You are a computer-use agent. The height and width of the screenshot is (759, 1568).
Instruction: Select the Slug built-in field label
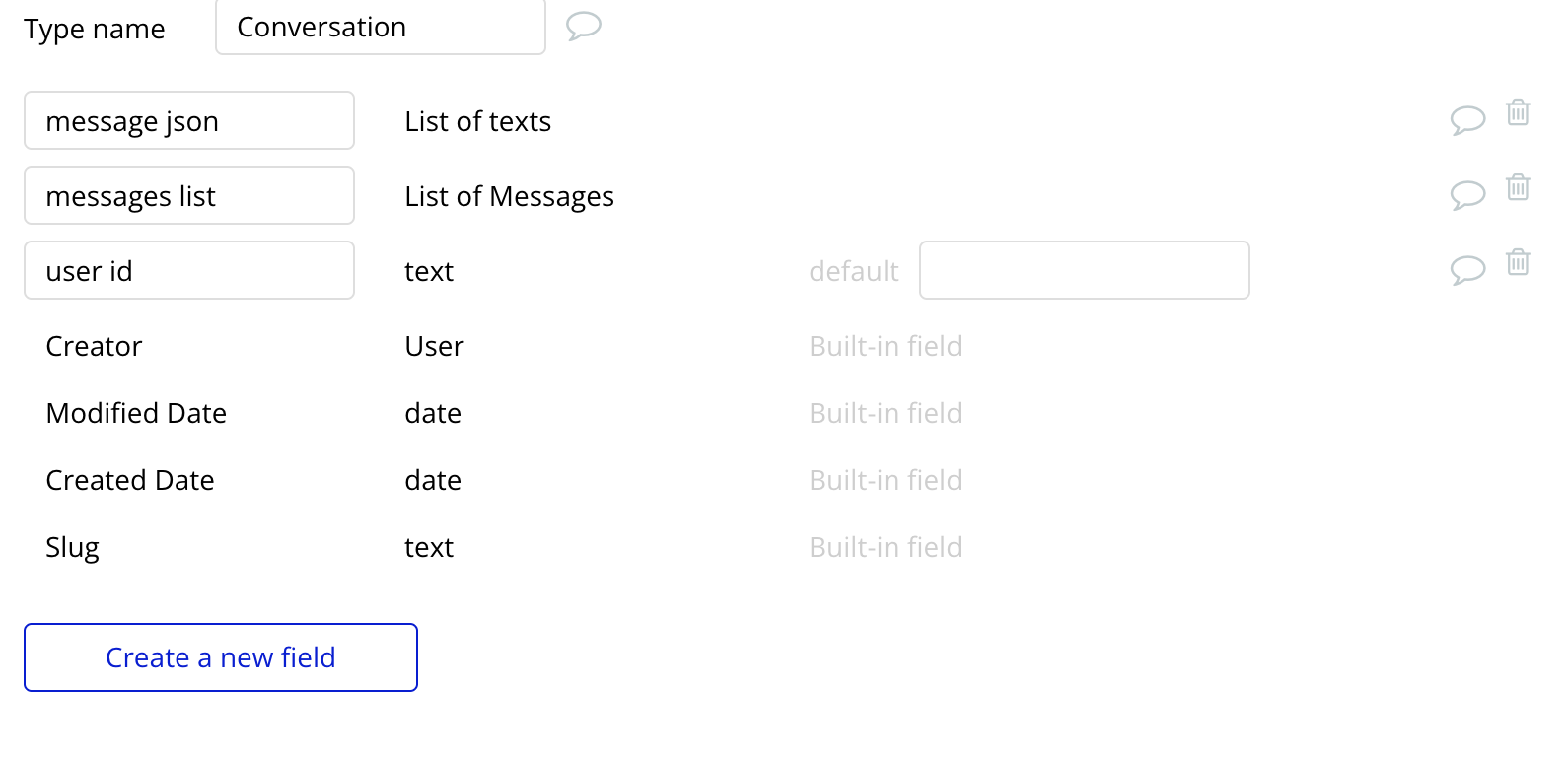[73, 547]
